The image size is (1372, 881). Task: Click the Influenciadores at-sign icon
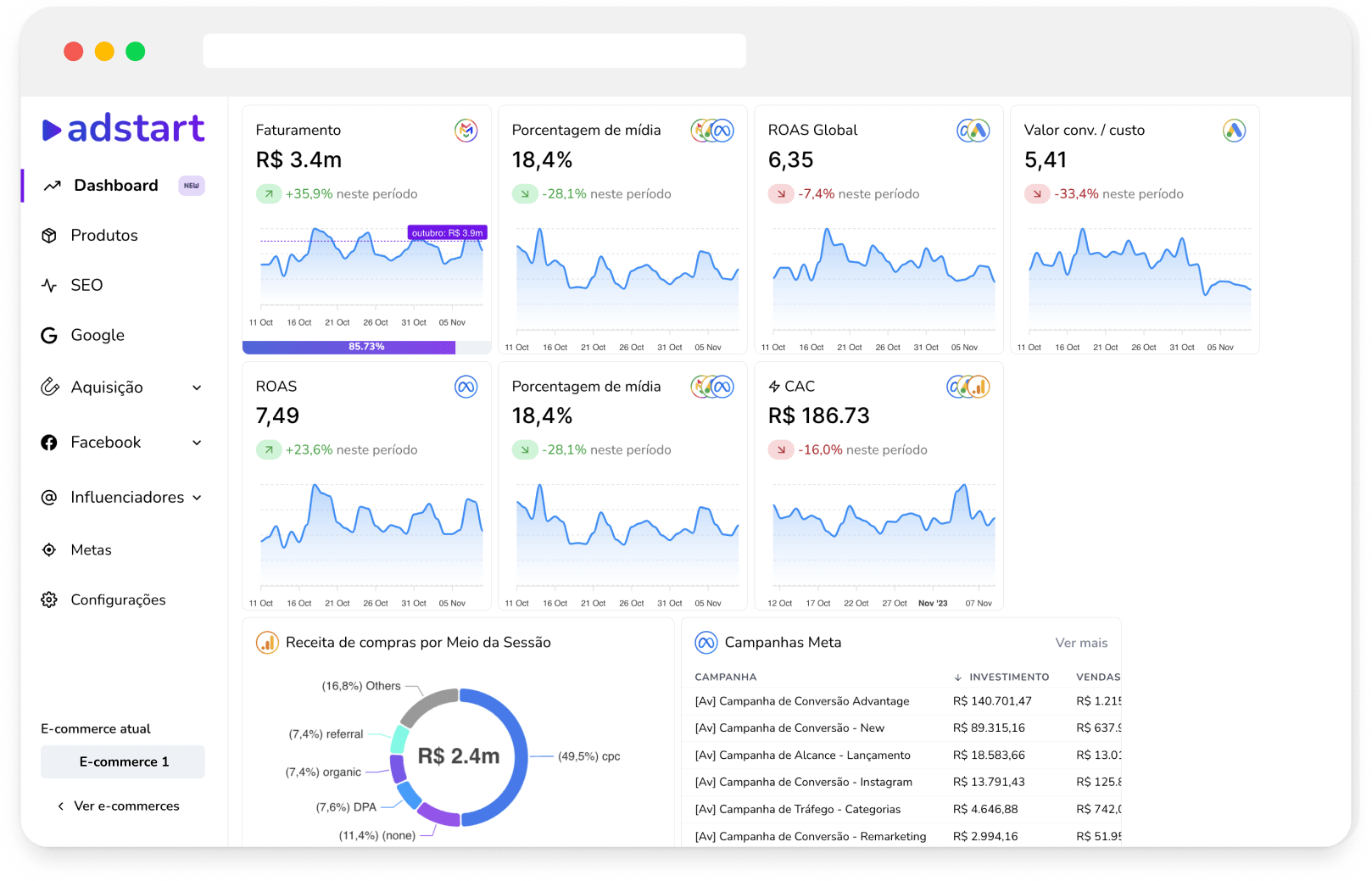(49, 498)
